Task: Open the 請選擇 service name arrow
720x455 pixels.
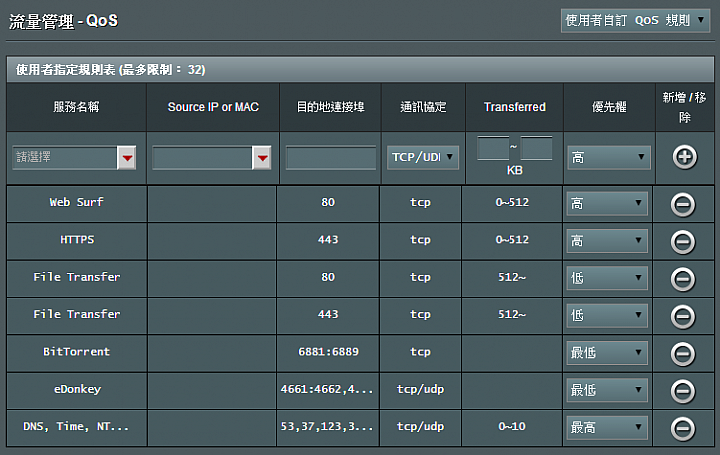Action: 127,158
